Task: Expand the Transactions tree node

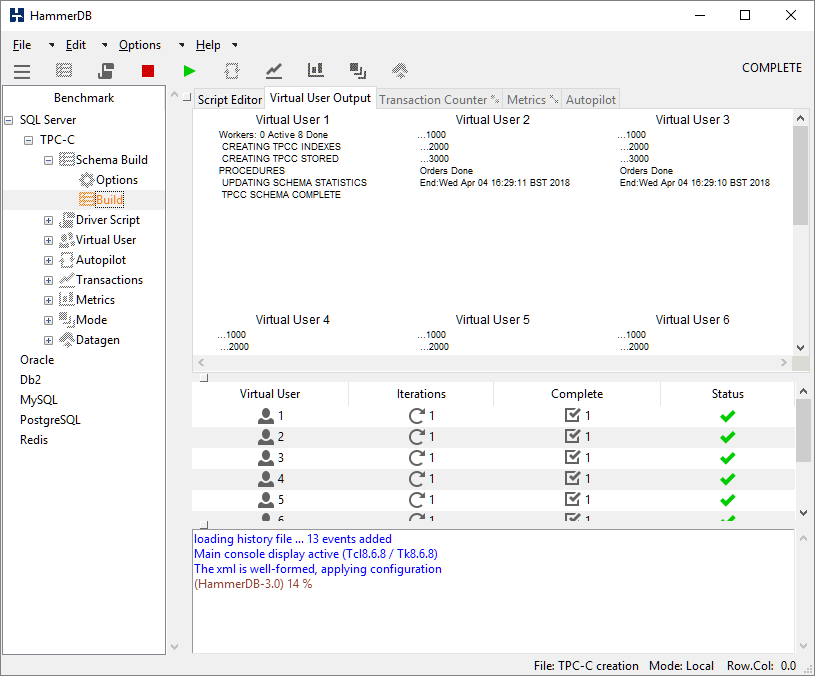Action: click(x=48, y=281)
